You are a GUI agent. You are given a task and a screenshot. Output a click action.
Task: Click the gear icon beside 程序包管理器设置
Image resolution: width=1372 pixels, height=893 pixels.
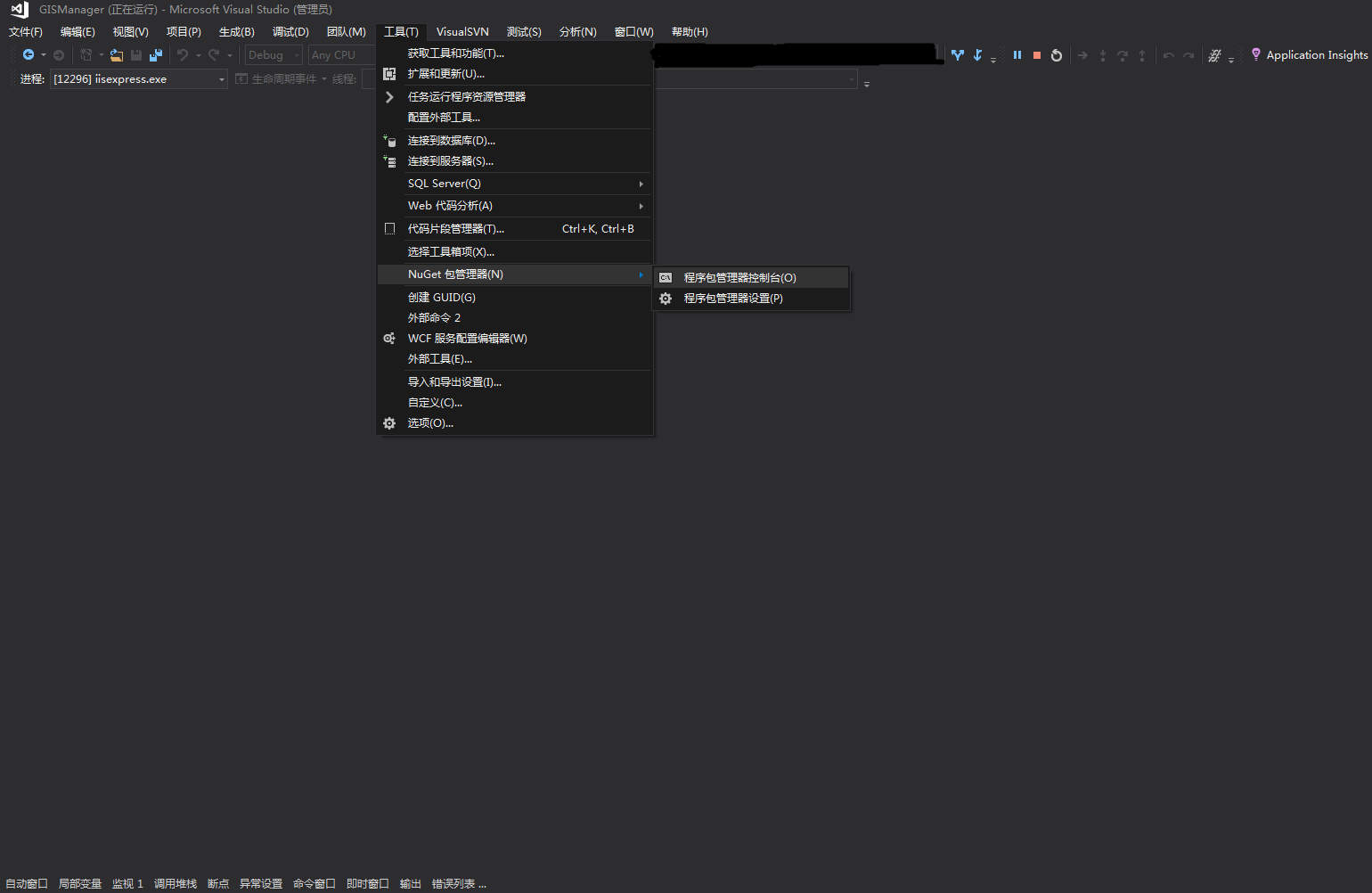coord(666,299)
